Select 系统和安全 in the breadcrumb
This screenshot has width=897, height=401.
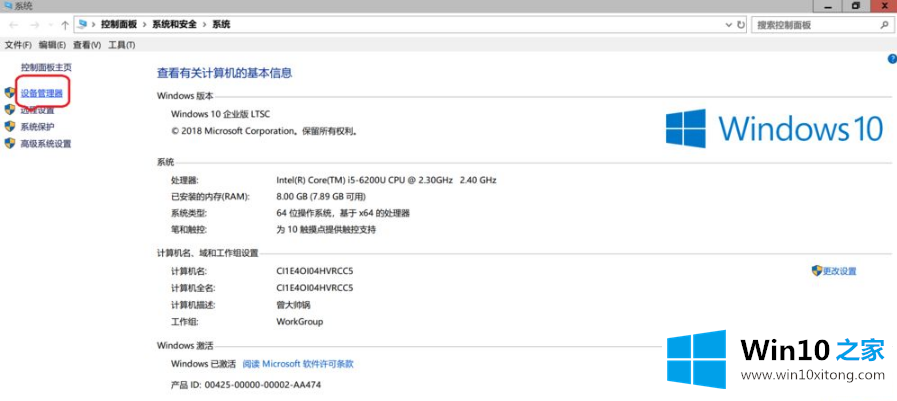(174, 25)
